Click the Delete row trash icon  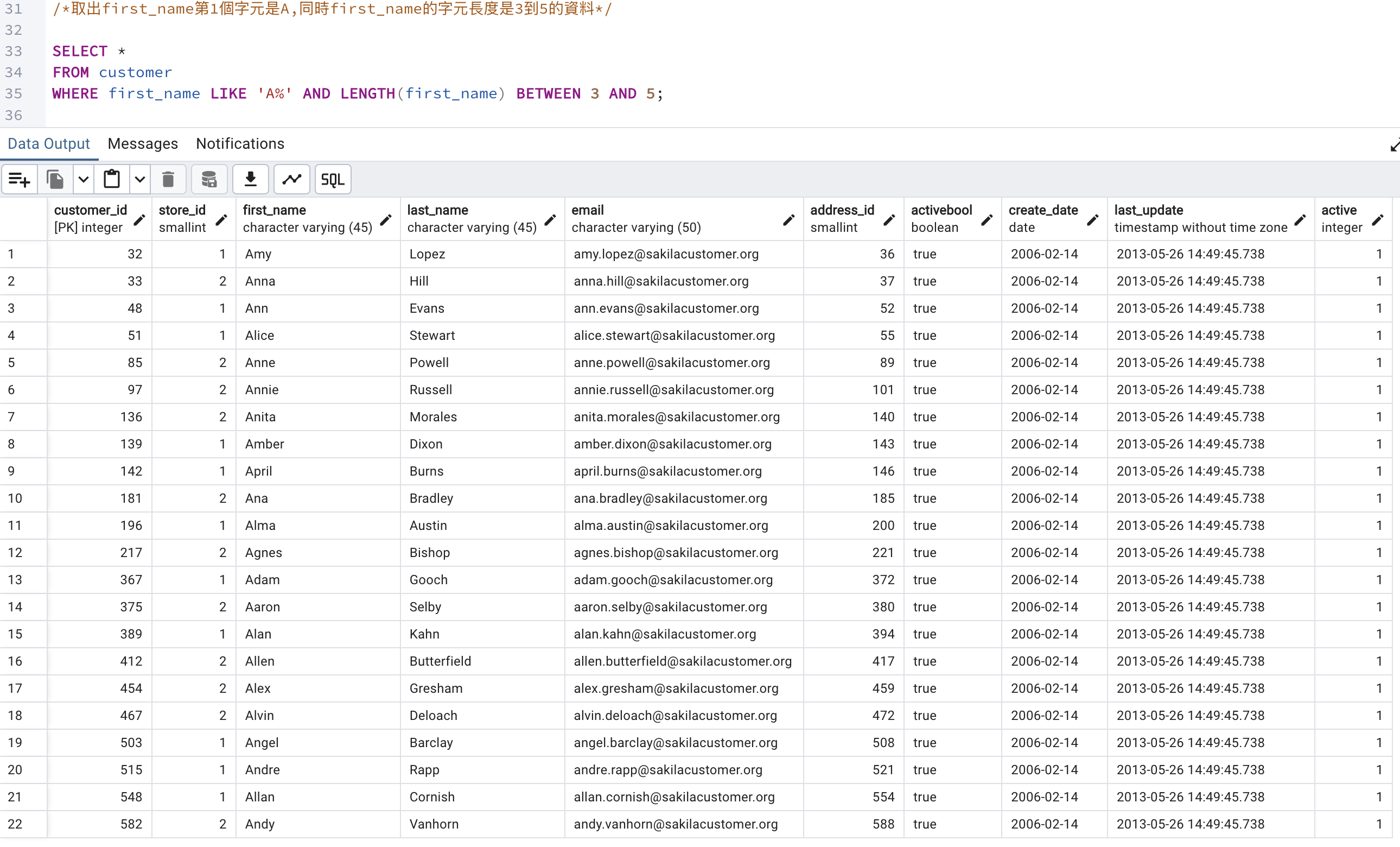pos(168,180)
